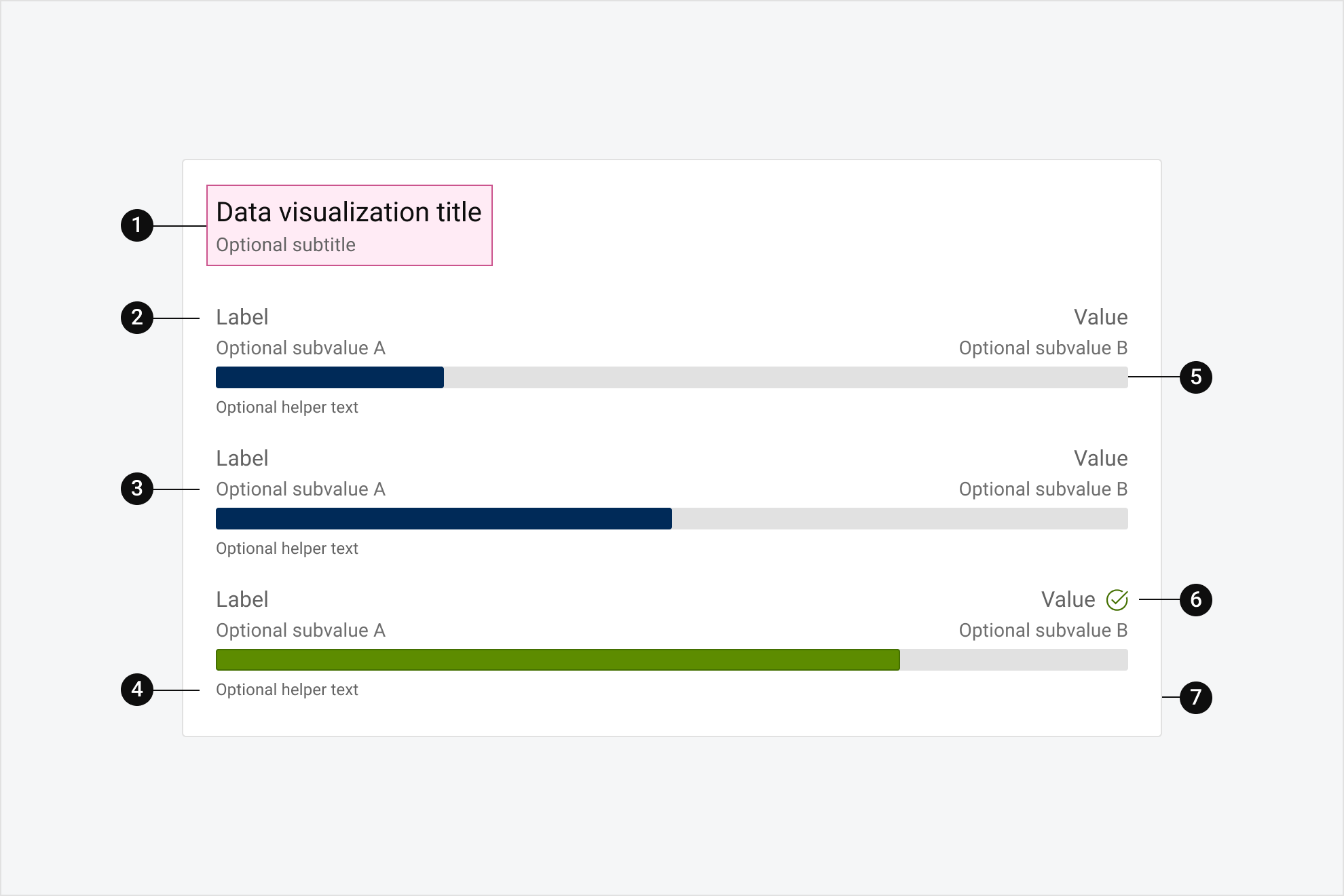
Task: Select numbered callout badge 6
Action: point(1197,599)
